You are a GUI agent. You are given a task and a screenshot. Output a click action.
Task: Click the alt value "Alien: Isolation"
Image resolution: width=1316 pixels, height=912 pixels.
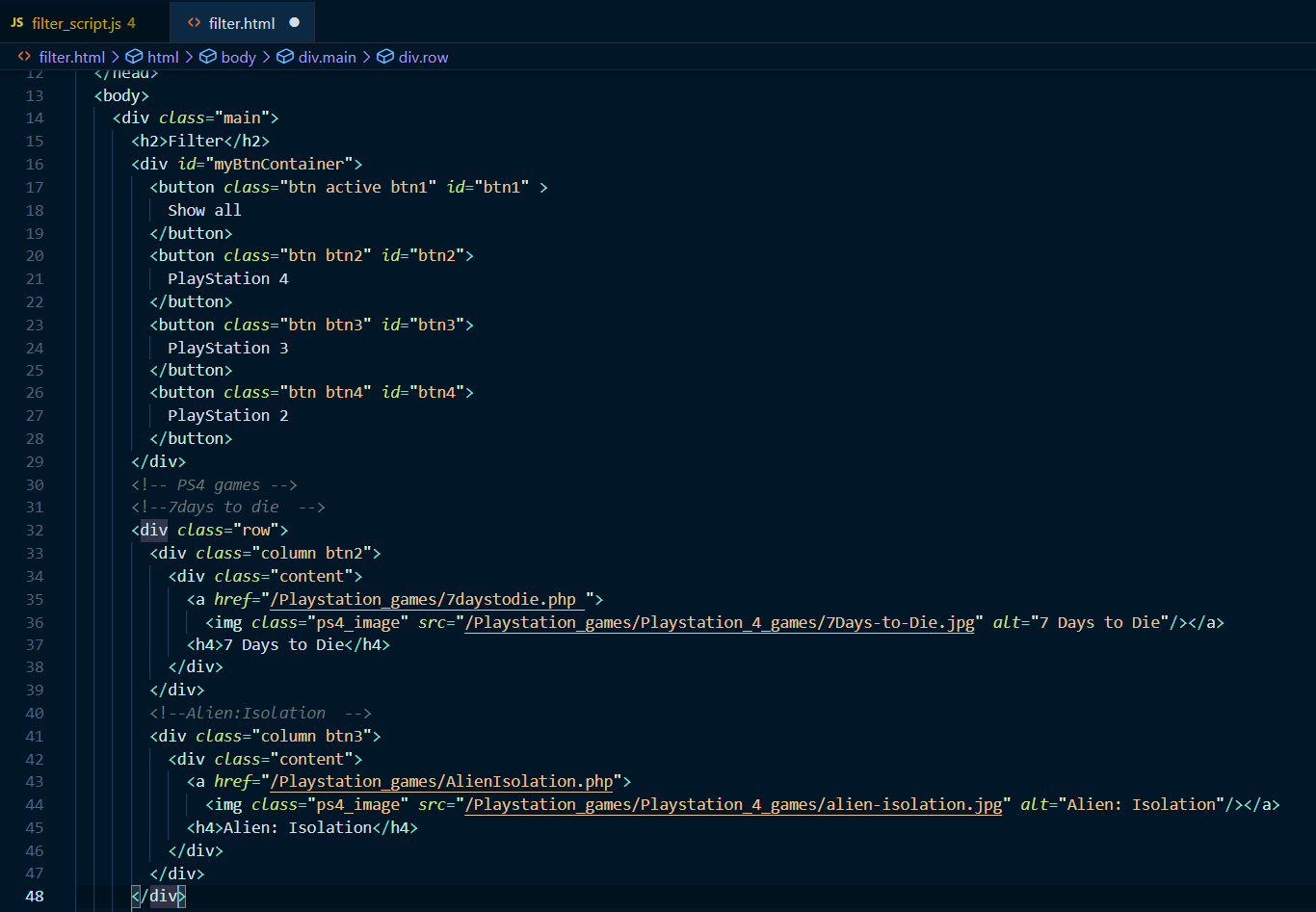(1142, 804)
